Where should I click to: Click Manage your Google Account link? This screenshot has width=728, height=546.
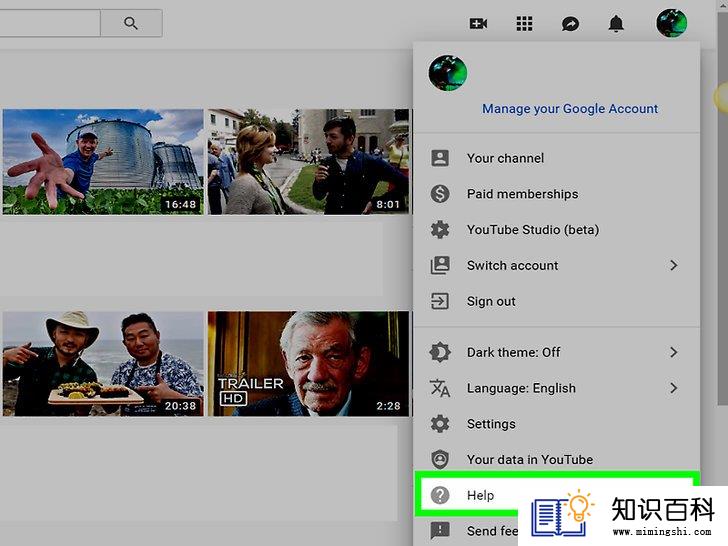point(570,109)
